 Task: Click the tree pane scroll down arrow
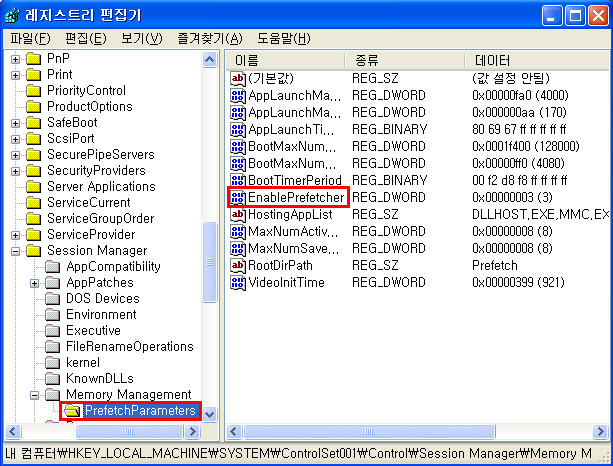[210, 414]
